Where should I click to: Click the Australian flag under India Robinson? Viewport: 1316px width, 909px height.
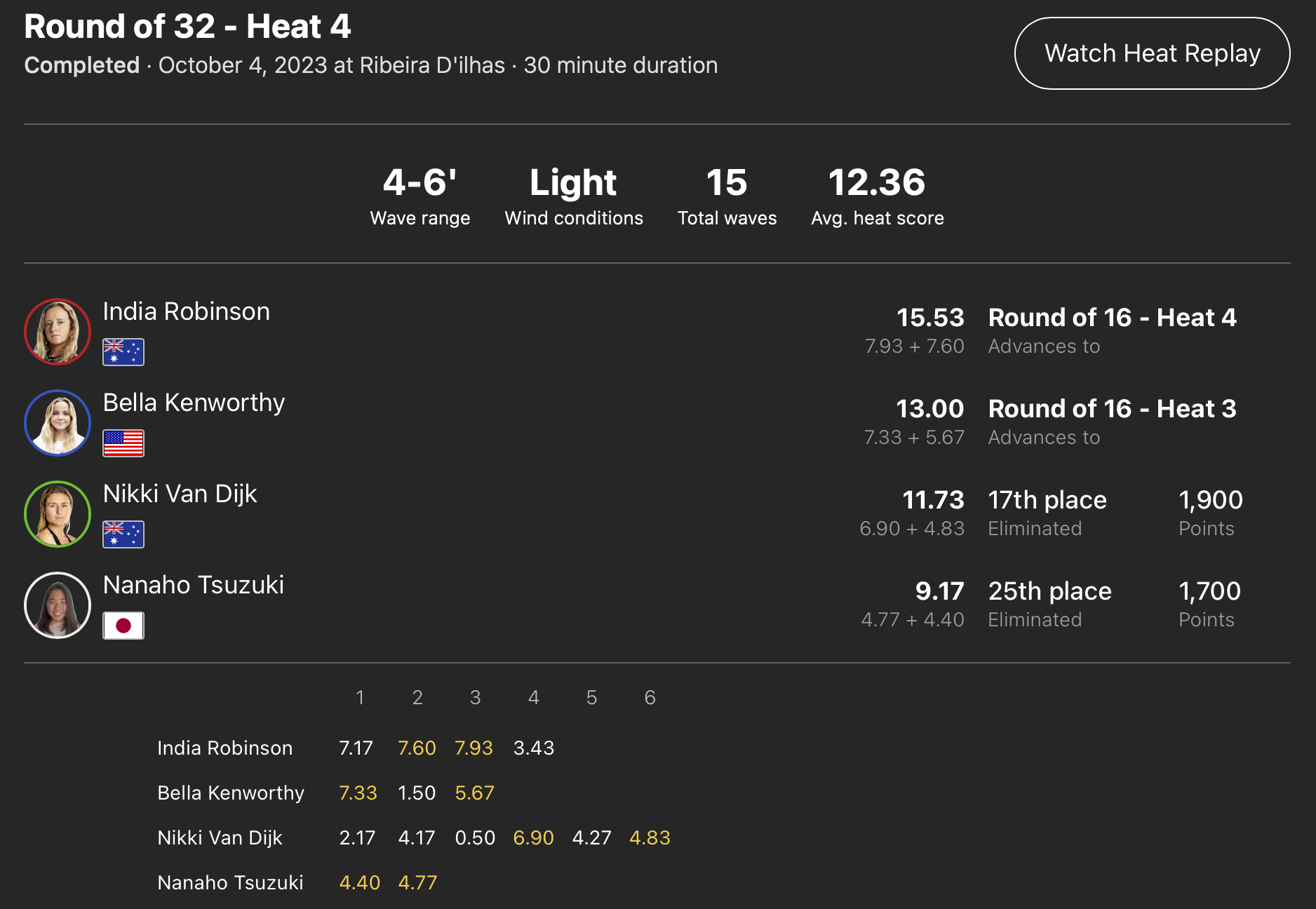pyautogui.click(x=123, y=352)
